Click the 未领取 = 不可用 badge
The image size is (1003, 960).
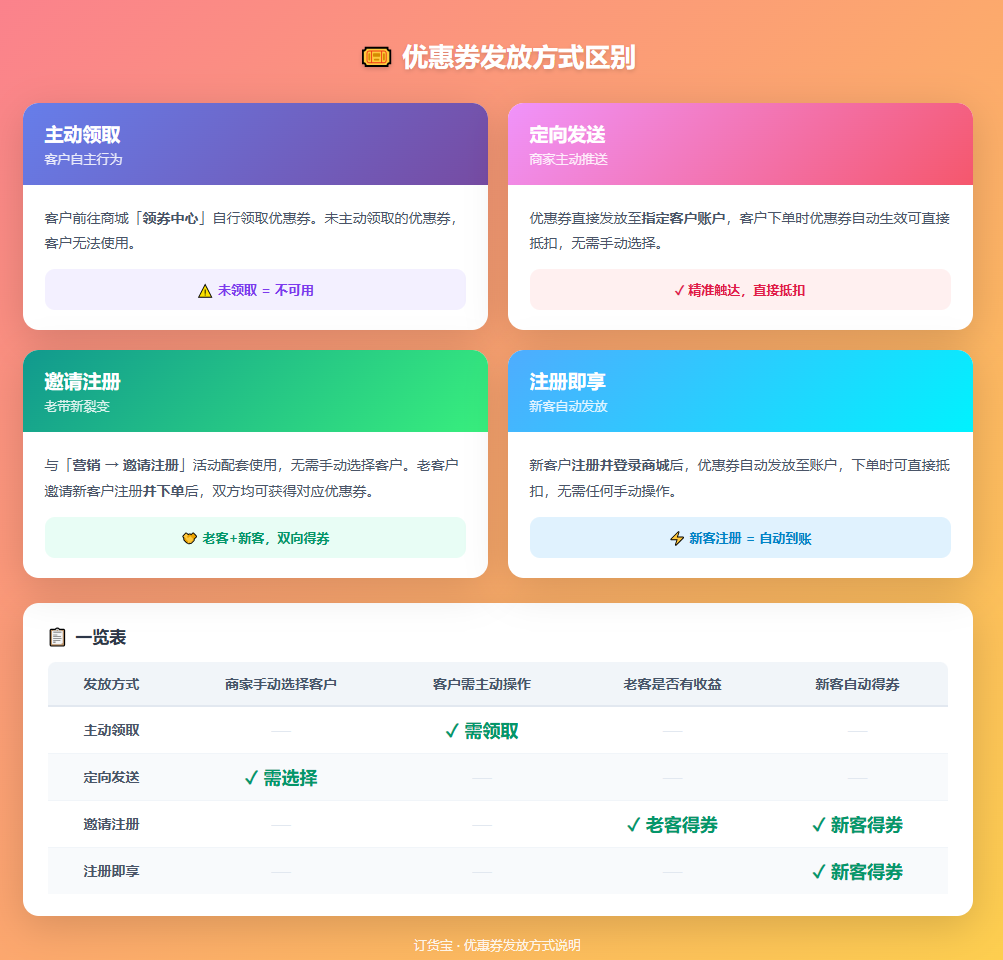(255, 290)
